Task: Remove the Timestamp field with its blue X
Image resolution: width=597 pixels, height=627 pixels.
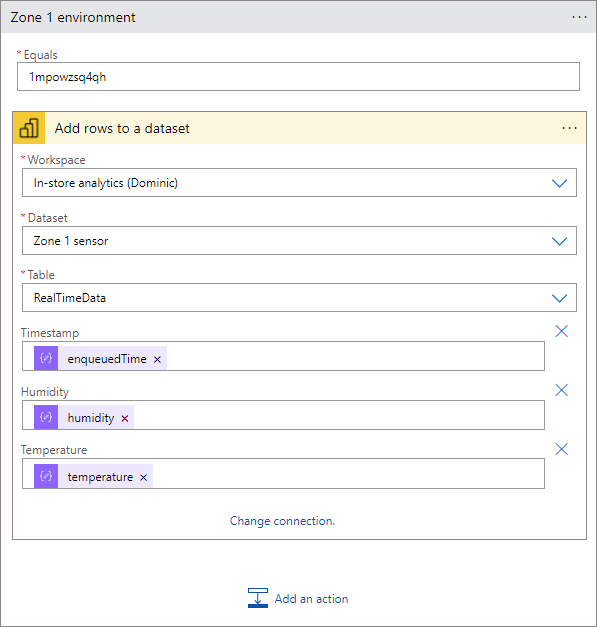Action: tap(561, 331)
